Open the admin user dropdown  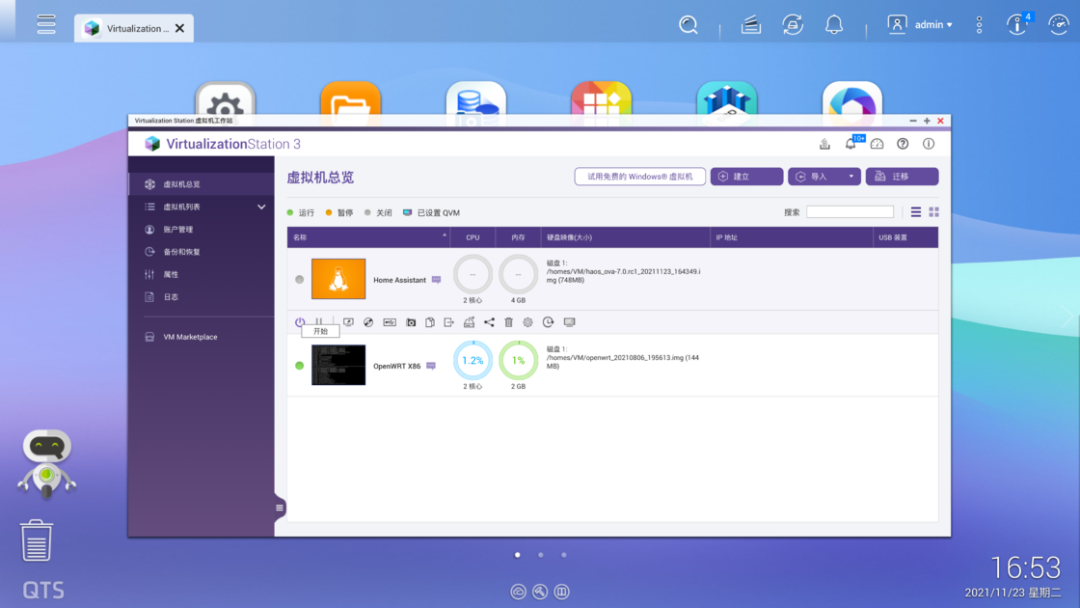(x=920, y=25)
